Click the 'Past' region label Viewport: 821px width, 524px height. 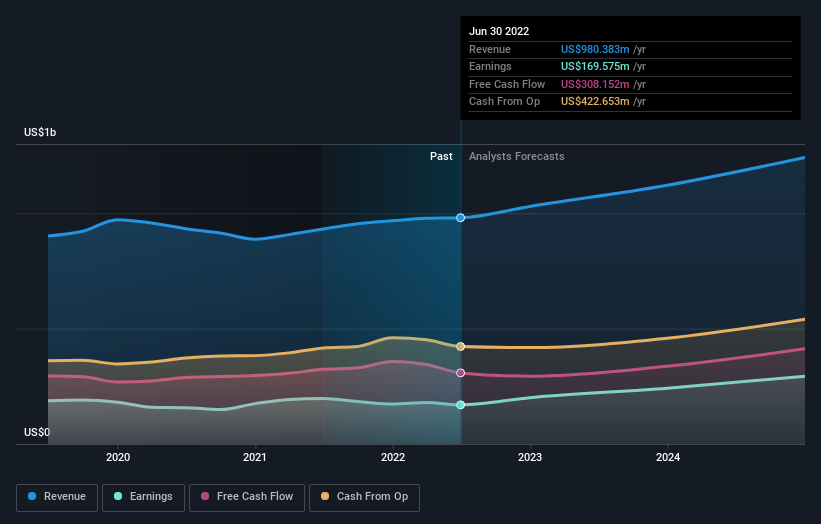pyautogui.click(x=441, y=156)
